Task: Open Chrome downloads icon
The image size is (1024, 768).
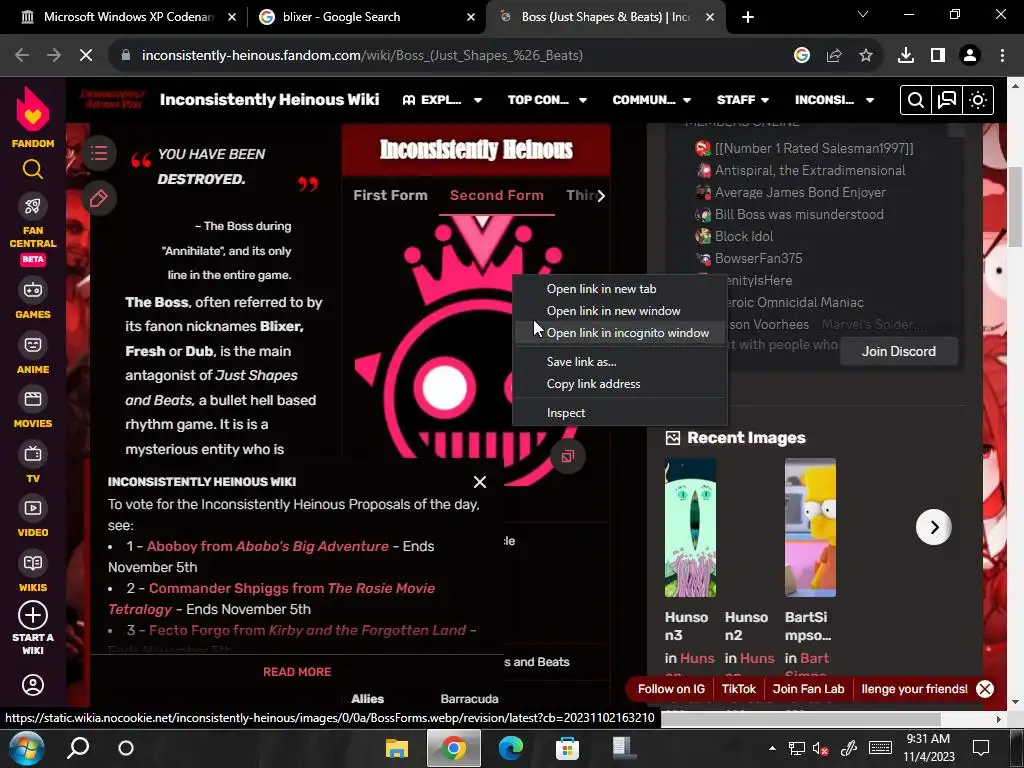Action: click(906, 55)
